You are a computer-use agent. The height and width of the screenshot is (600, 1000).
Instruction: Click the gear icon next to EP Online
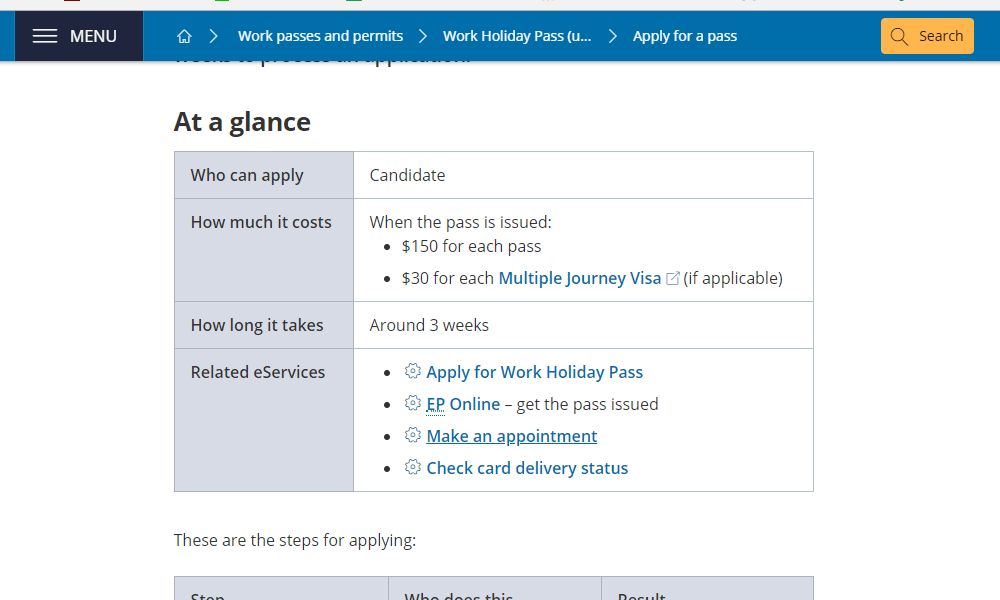point(413,404)
